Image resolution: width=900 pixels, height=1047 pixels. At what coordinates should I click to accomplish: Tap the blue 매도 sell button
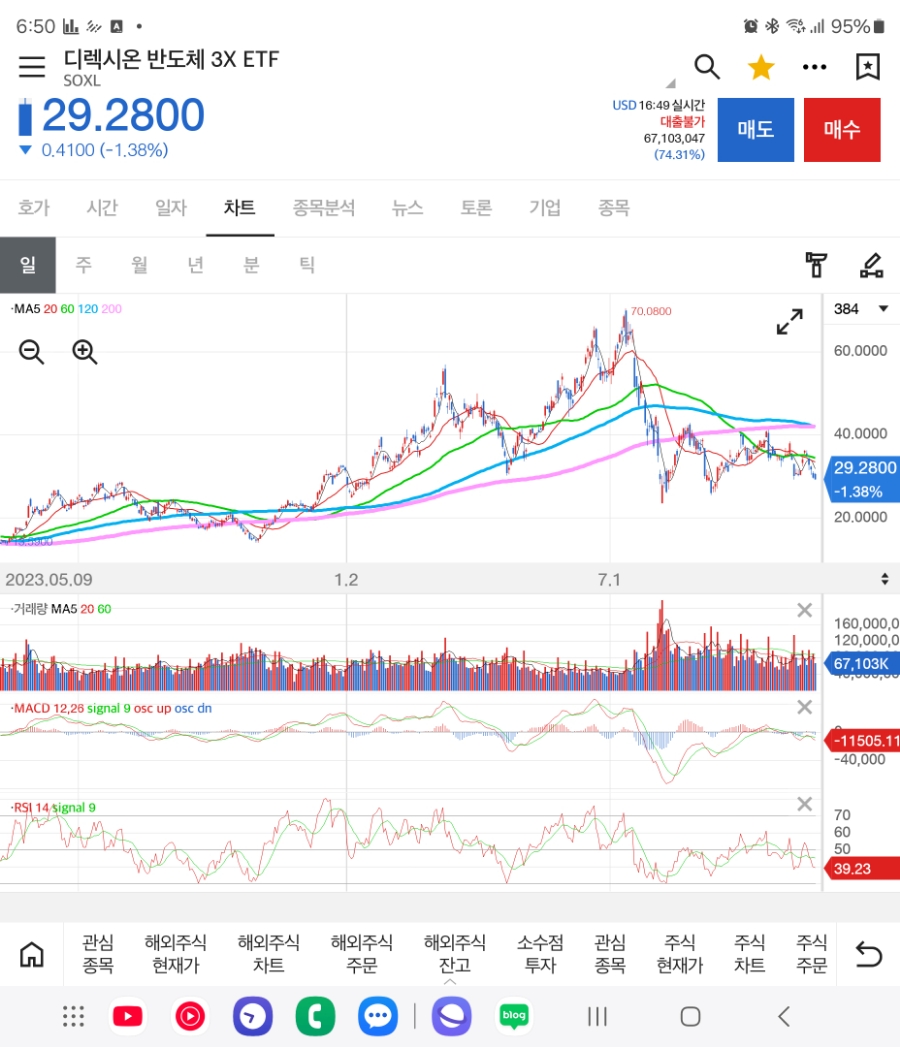click(x=756, y=130)
